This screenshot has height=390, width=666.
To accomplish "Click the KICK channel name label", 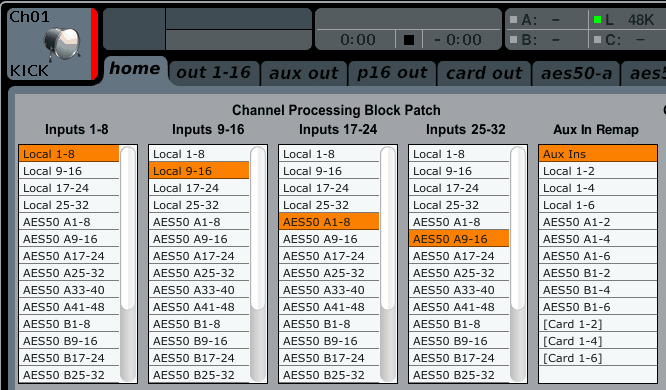I will tap(29, 71).
